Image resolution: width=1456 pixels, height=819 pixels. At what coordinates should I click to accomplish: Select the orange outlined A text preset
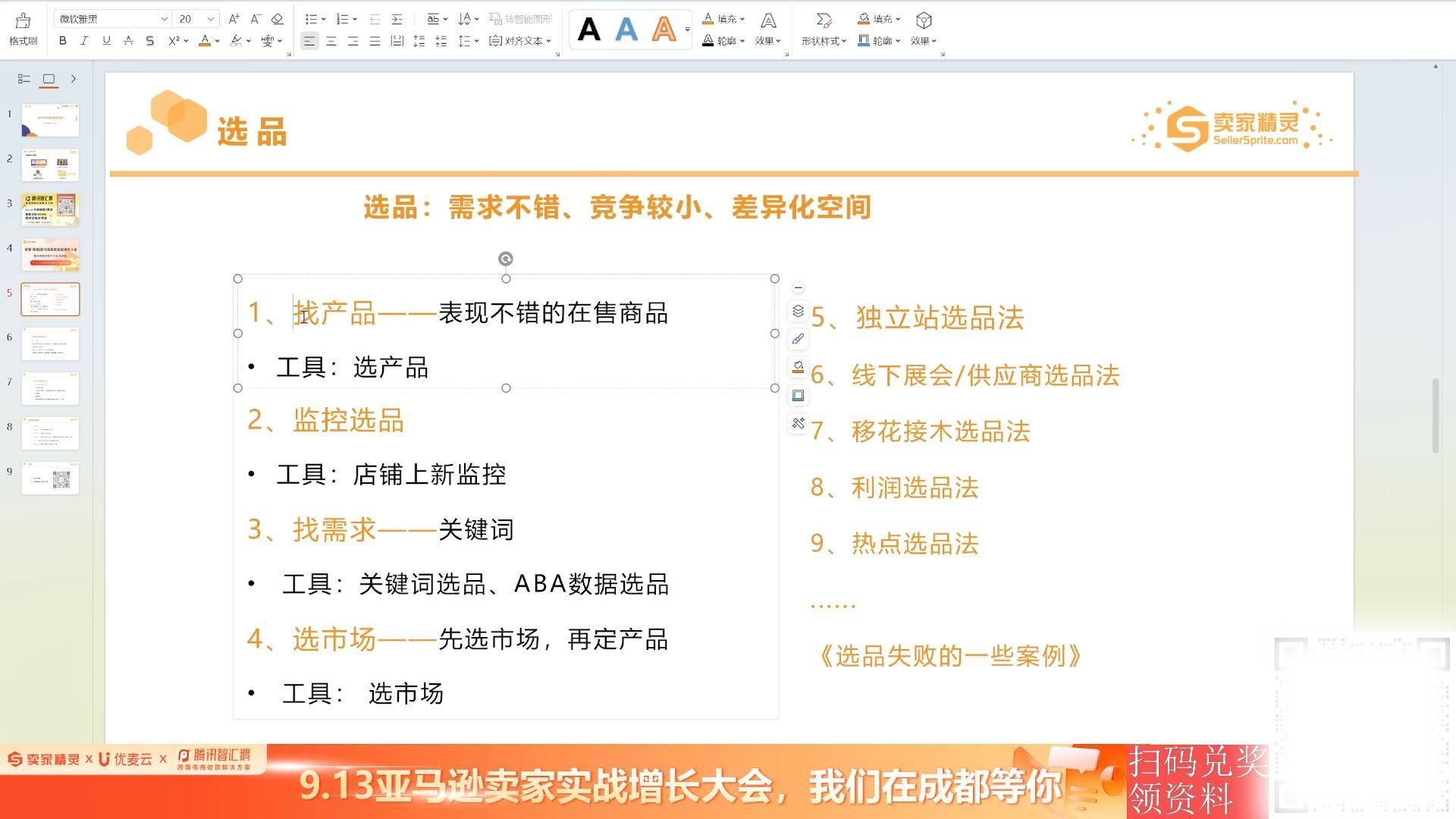(664, 30)
